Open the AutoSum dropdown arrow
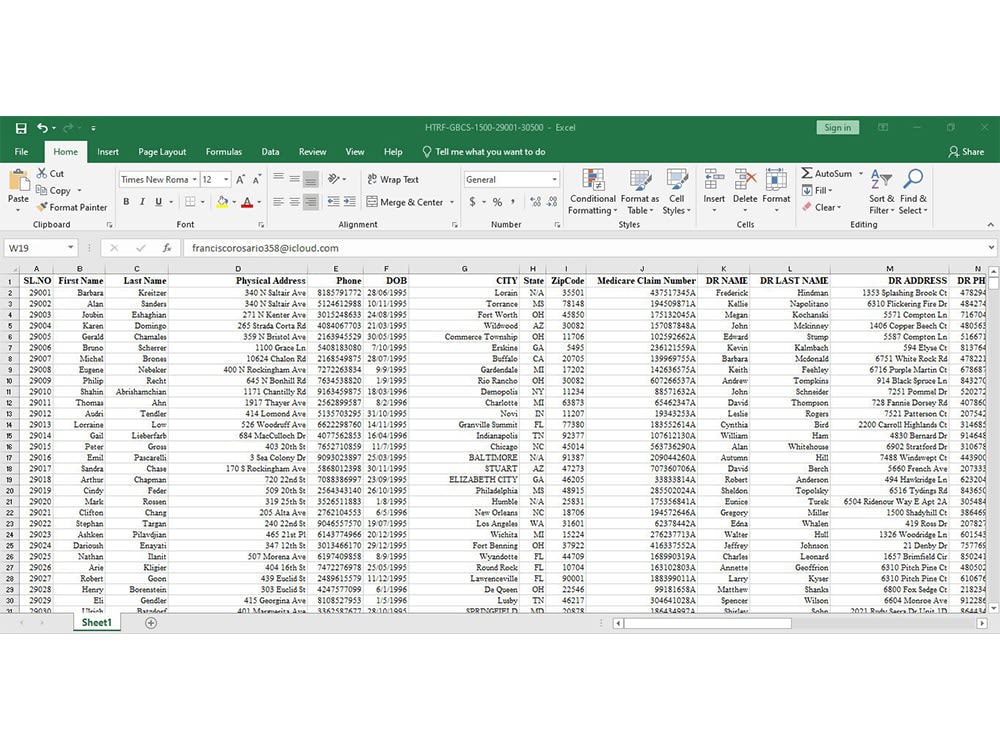The height and width of the screenshot is (750, 1000). 860,173
